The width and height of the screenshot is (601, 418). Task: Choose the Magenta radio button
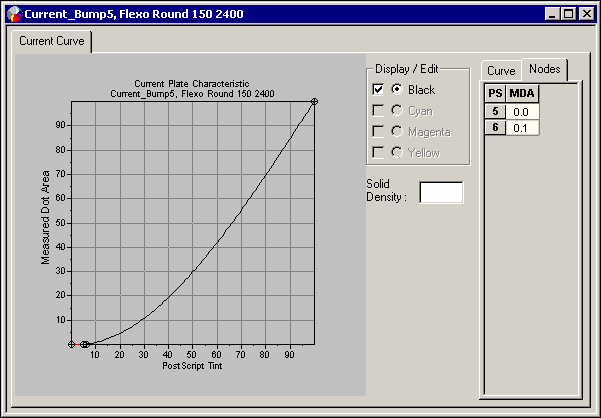[x=397, y=131]
